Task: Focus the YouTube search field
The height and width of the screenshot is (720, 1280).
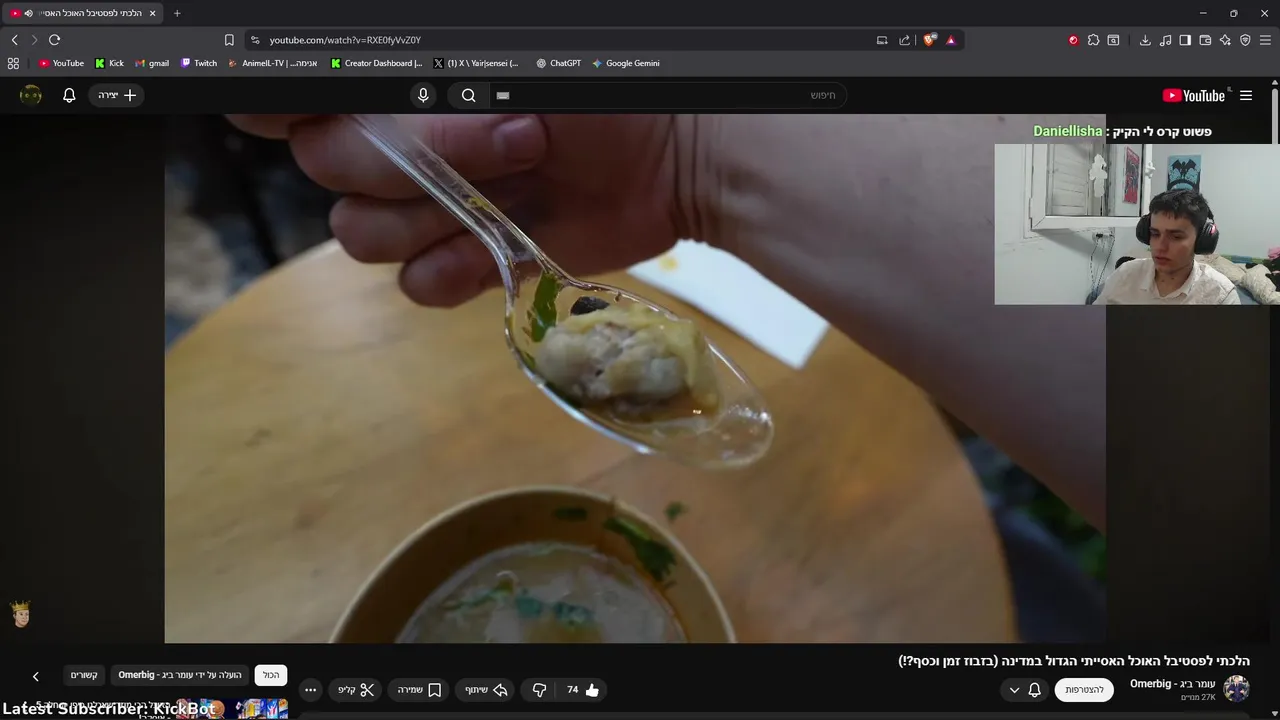Action: tap(667, 95)
